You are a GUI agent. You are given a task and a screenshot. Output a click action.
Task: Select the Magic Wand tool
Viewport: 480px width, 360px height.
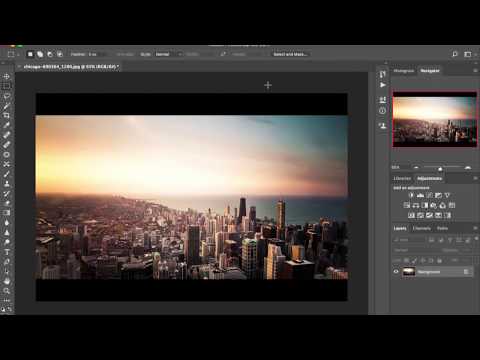(x=6, y=106)
